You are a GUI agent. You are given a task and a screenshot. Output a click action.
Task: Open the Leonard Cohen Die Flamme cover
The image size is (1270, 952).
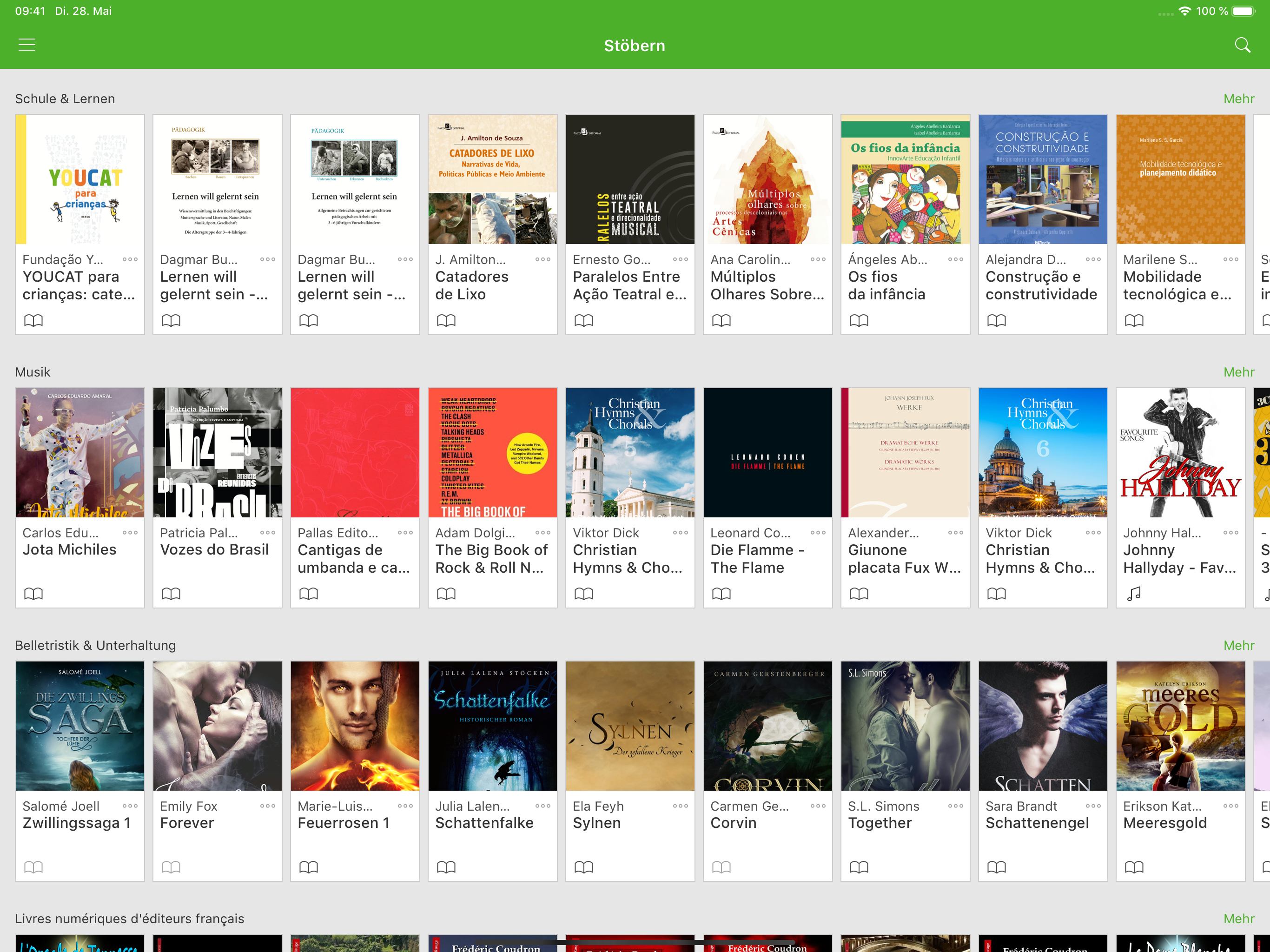pos(767,452)
